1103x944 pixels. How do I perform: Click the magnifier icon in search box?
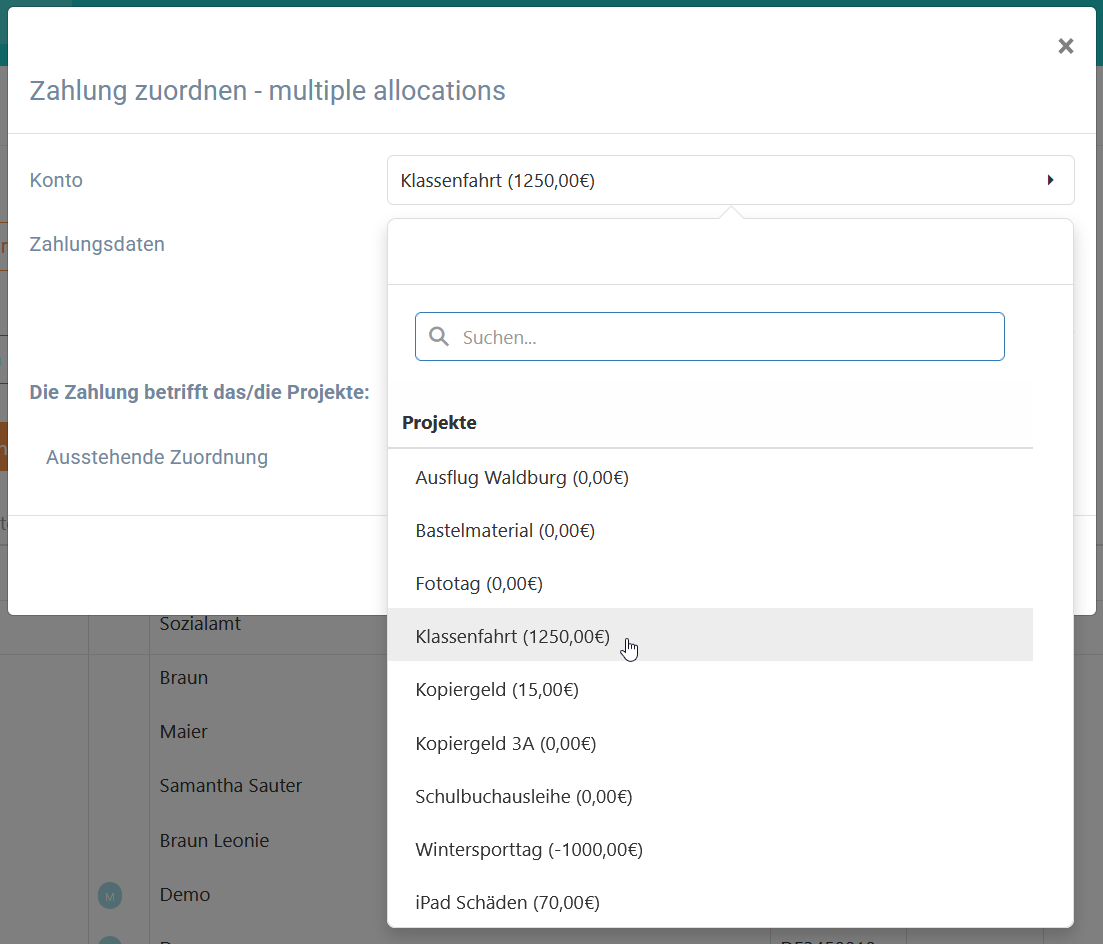[x=439, y=336]
